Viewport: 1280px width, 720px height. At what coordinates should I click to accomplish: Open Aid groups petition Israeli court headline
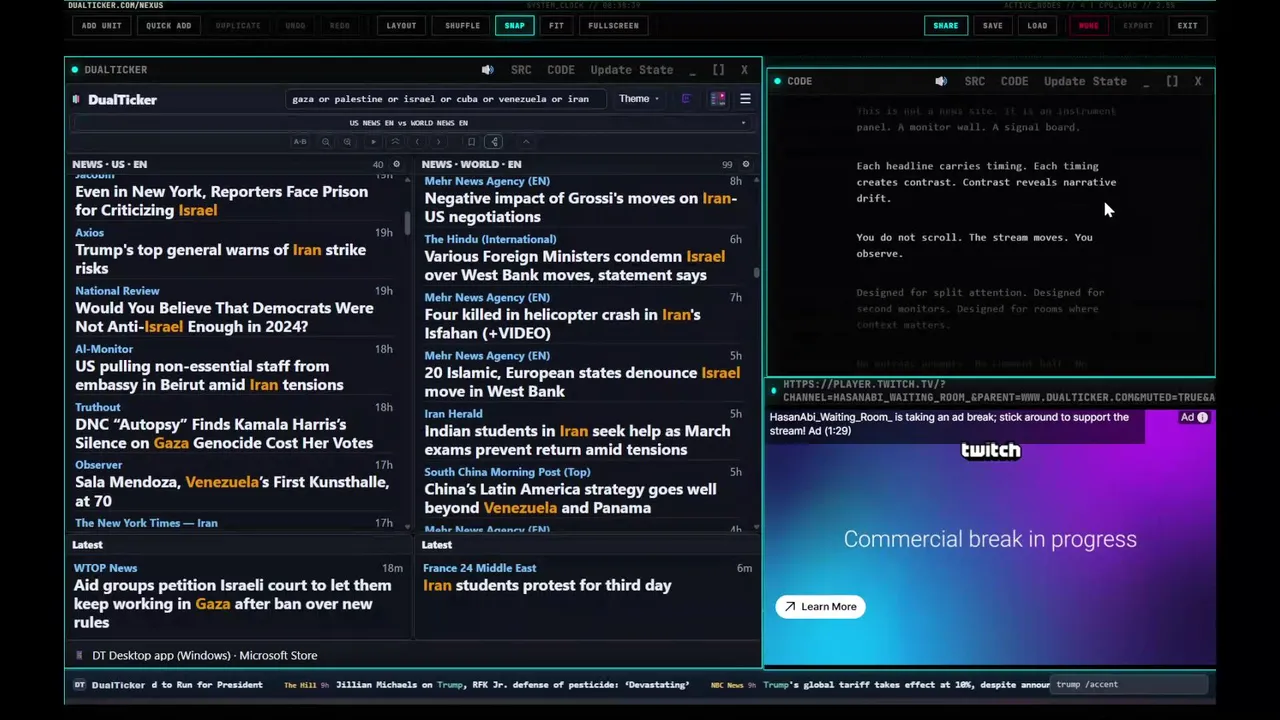point(232,603)
